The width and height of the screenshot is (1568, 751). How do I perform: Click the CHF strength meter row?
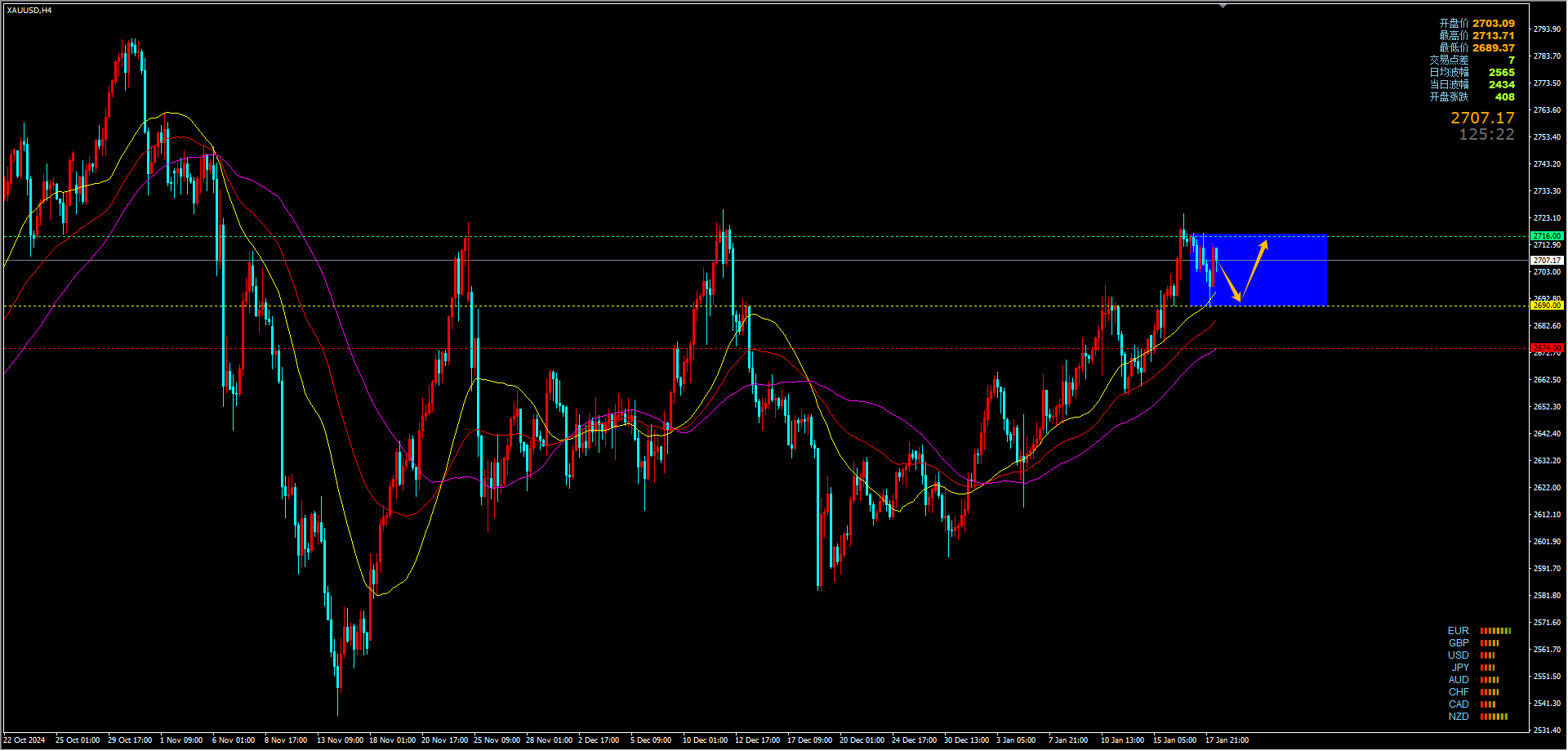click(1473, 692)
